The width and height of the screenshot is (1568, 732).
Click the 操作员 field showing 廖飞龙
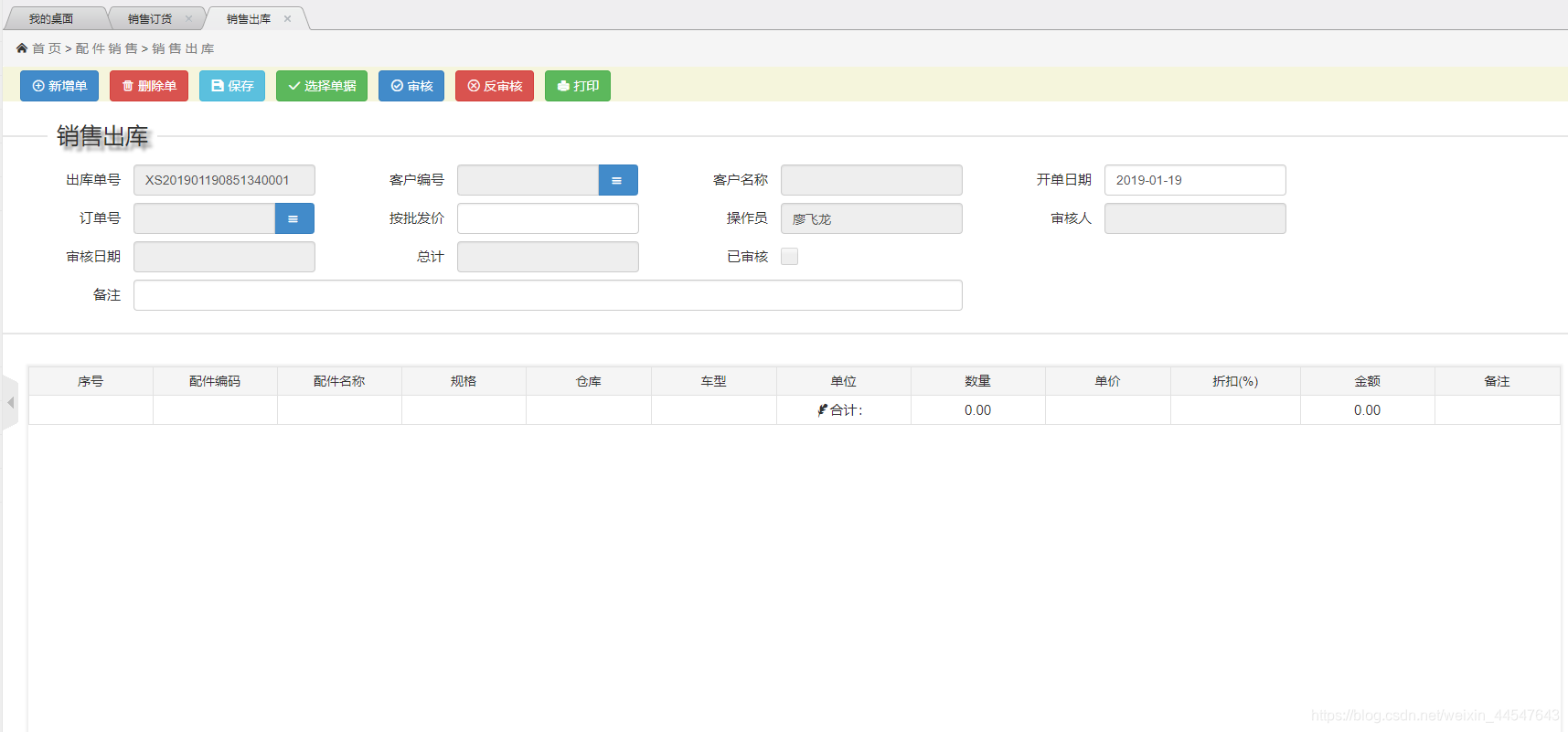871,218
